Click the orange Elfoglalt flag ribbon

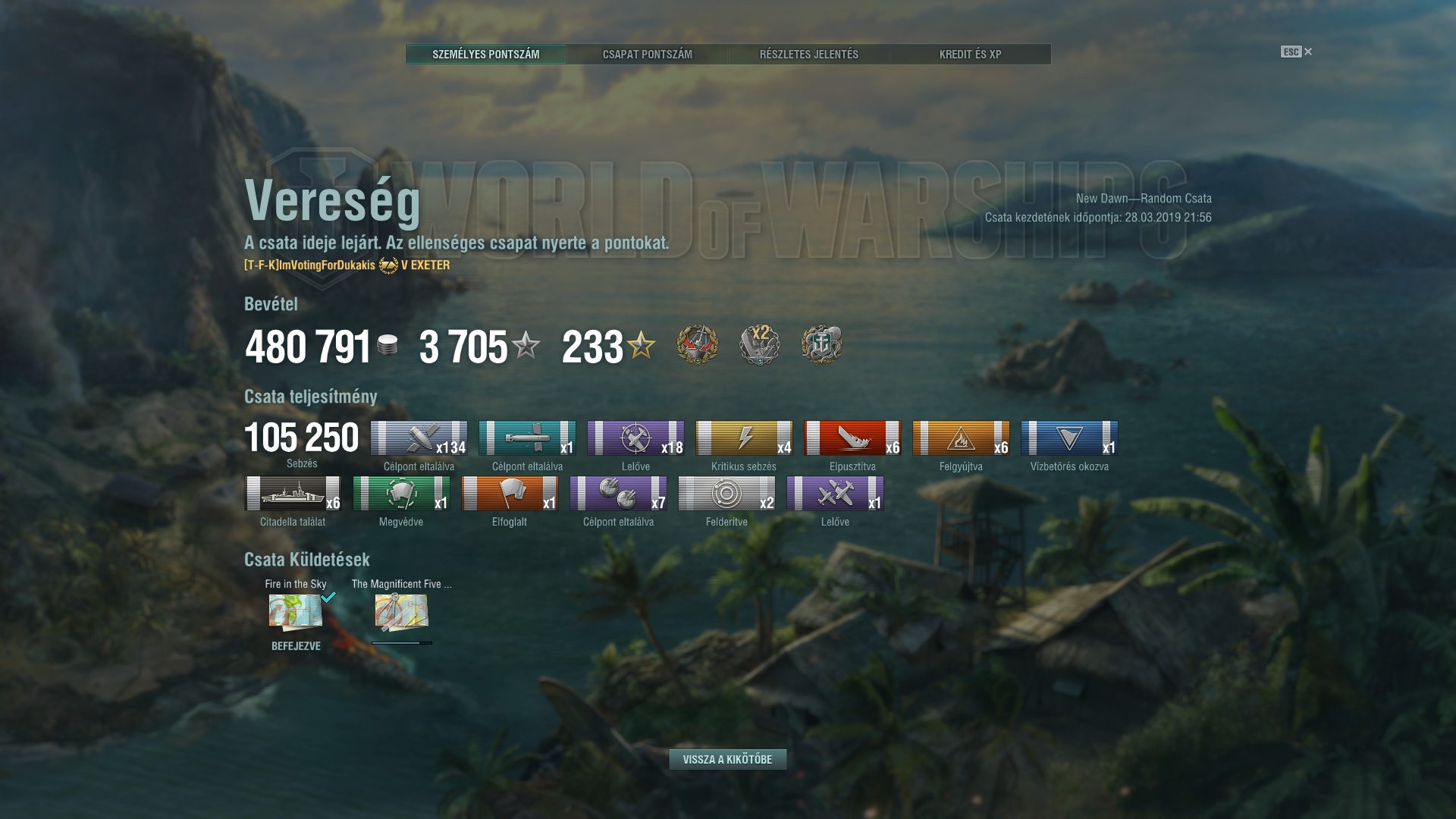[510, 494]
